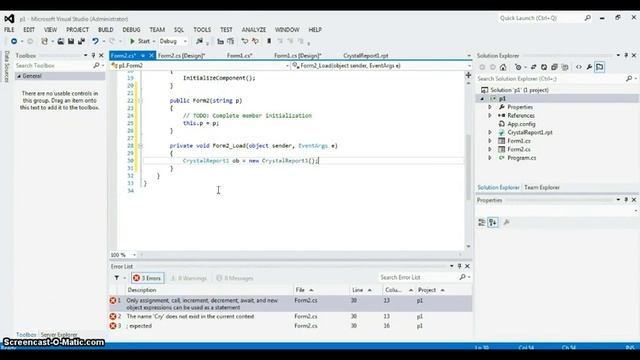Click the bookmark toolbar icon
640x360 pixels.
269,41
